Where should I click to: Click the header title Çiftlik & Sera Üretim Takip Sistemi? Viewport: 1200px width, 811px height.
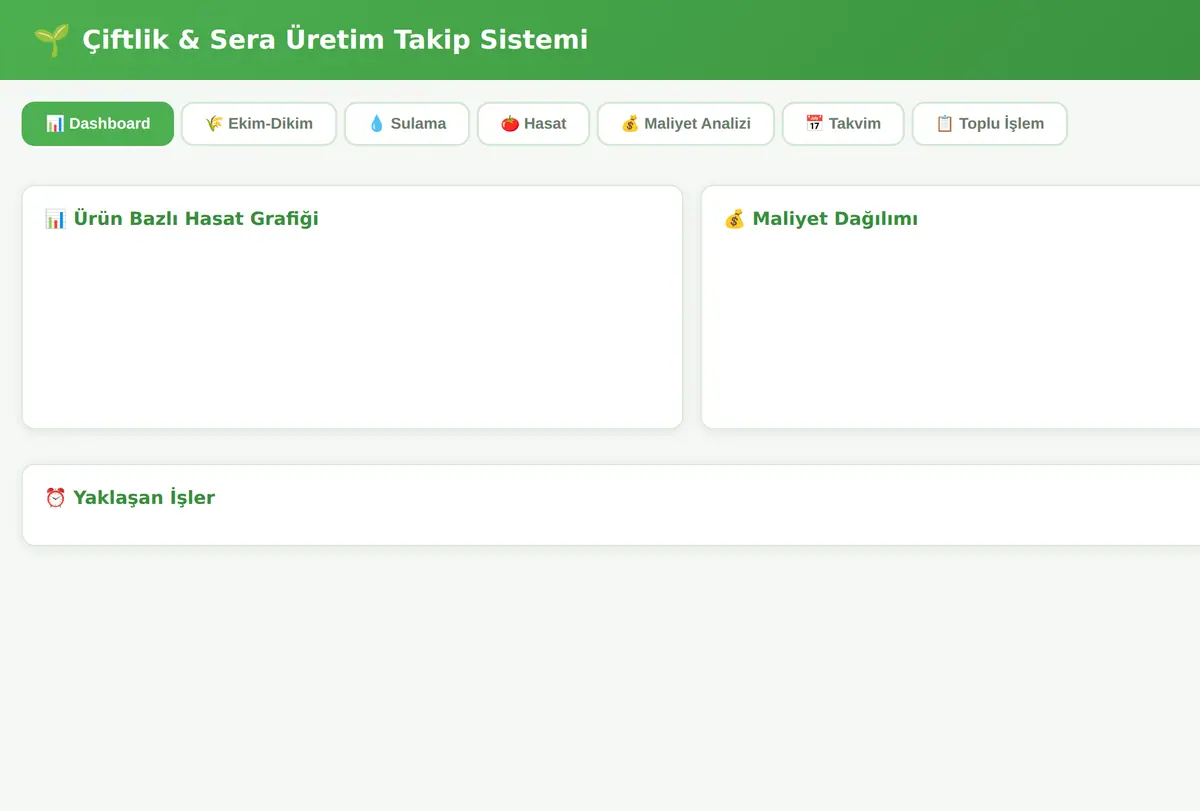(x=335, y=40)
